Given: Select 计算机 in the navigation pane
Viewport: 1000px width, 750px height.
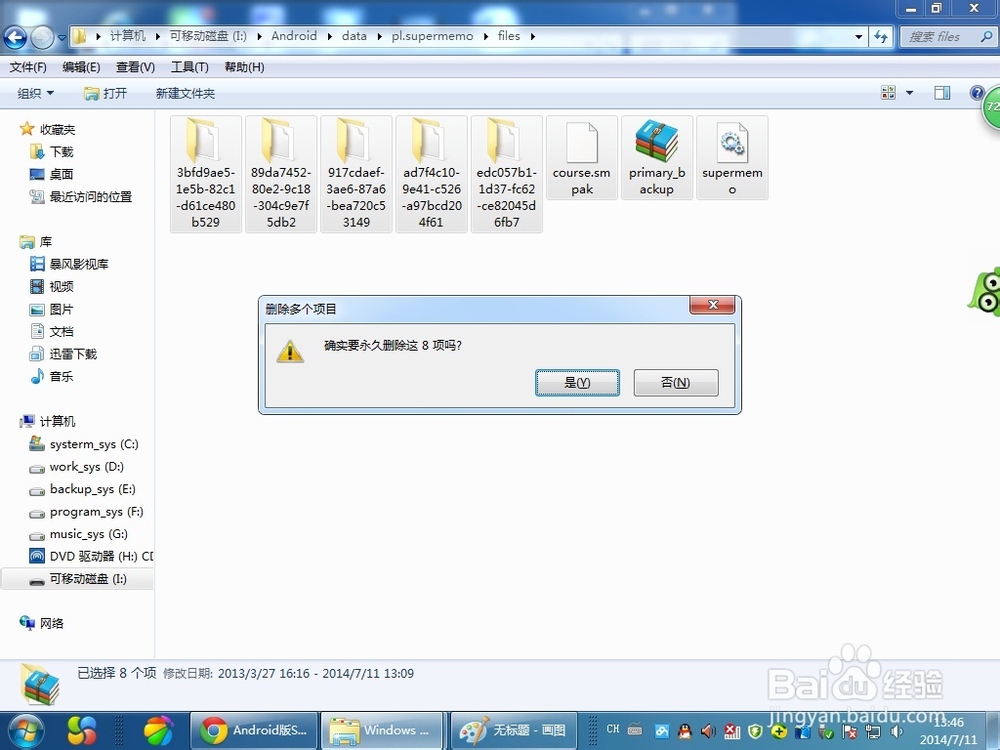Looking at the screenshot, I should (57, 422).
